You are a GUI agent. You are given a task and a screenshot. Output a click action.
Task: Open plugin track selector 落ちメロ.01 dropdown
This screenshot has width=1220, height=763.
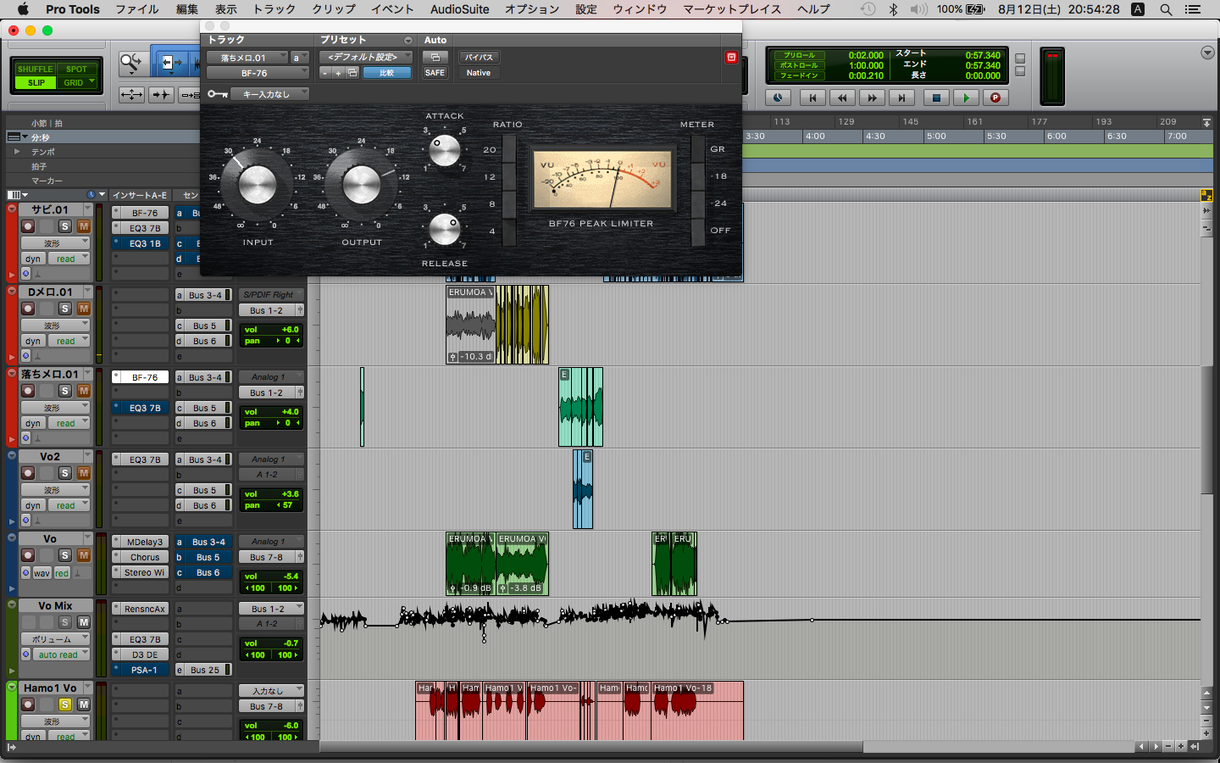247,58
